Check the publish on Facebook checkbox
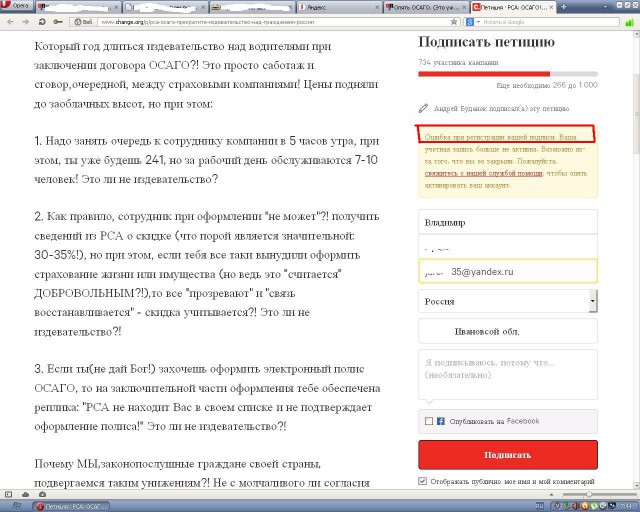The image size is (640, 512). (429, 421)
